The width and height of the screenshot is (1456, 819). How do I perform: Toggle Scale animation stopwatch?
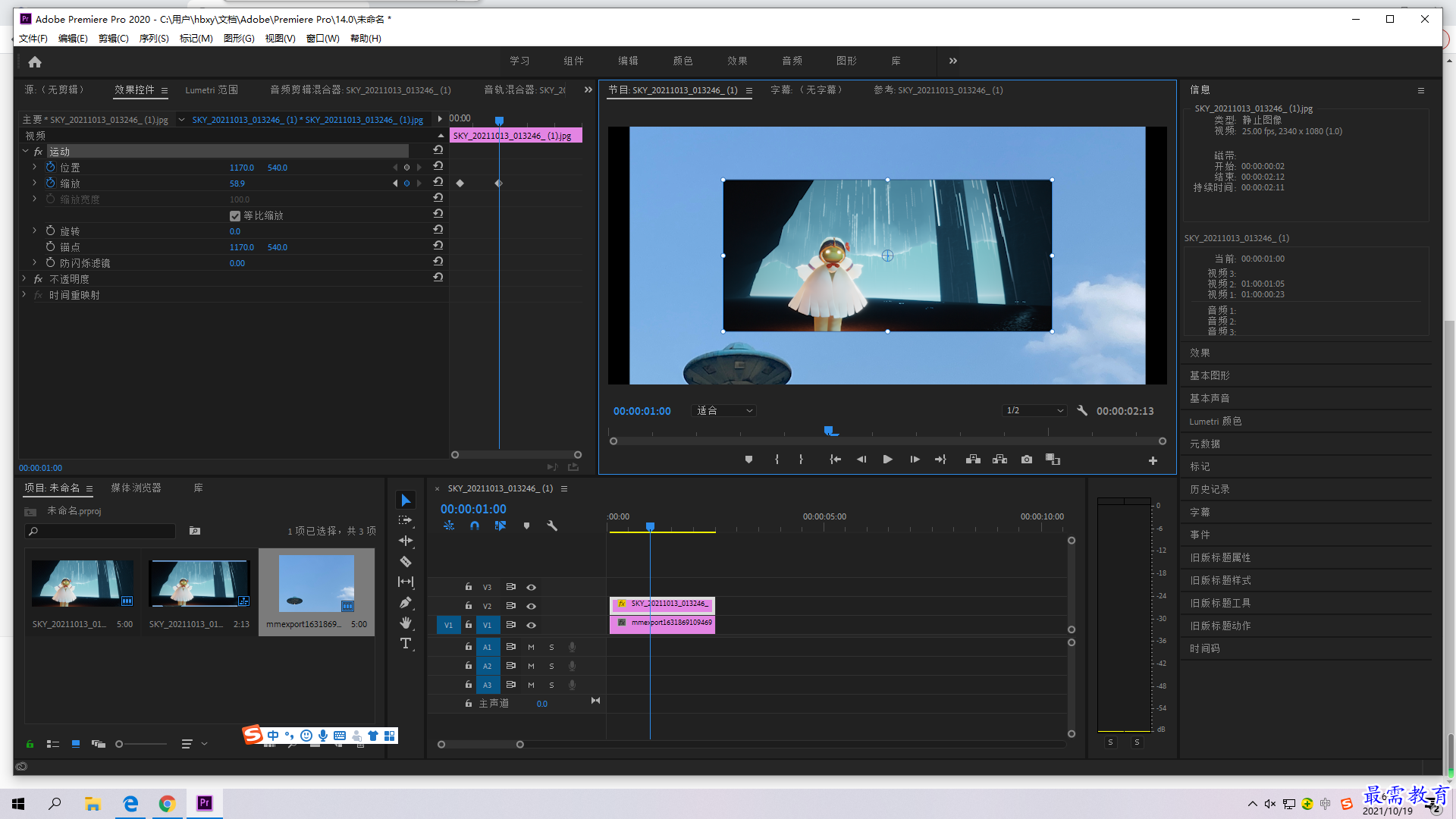50,183
